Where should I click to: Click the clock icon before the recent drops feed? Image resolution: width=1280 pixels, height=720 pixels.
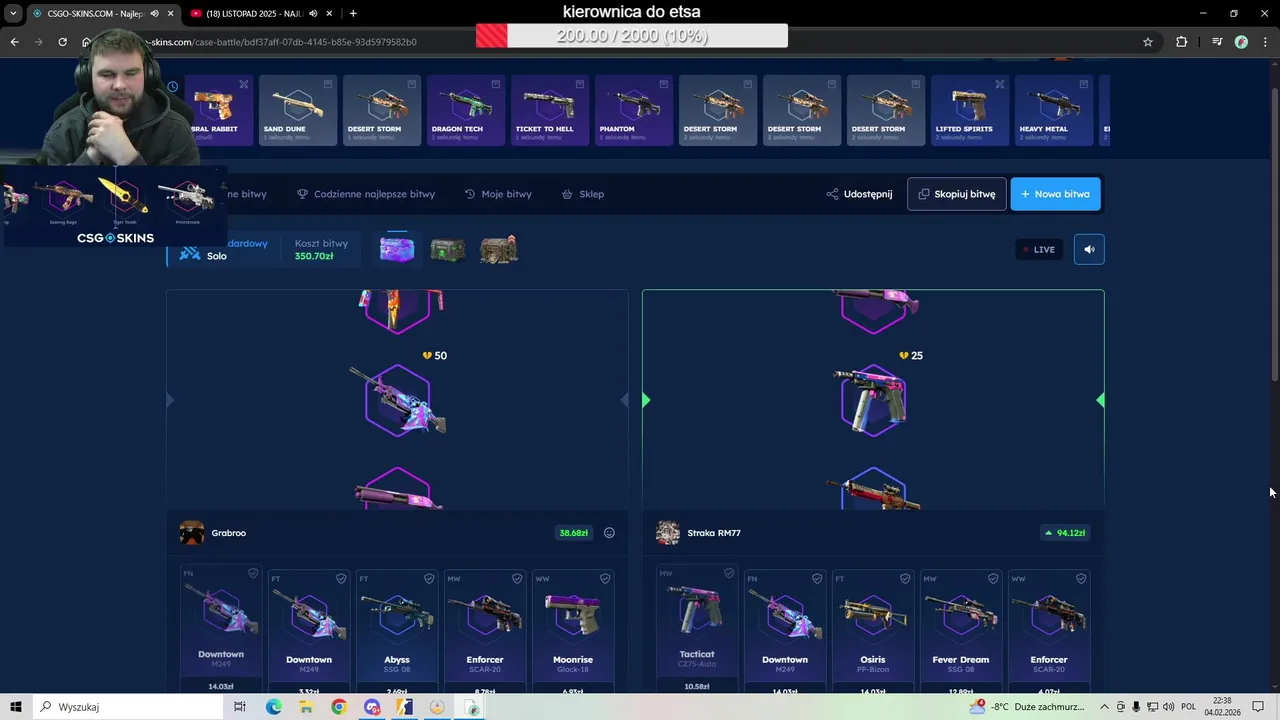coord(173,86)
